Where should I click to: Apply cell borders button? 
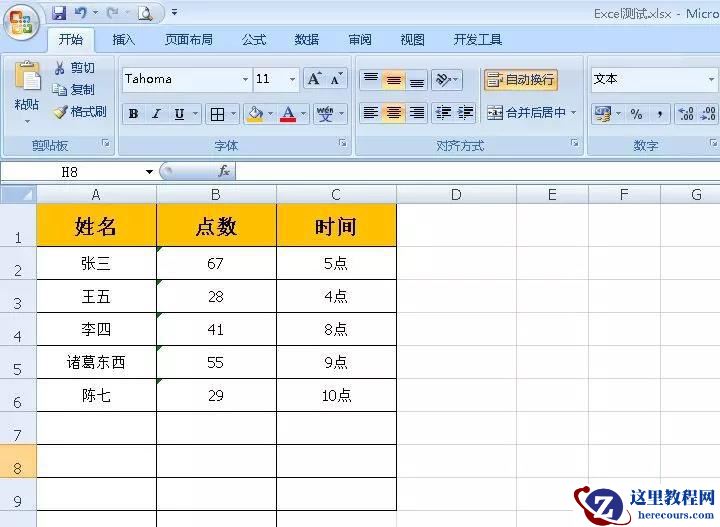pos(217,114)
